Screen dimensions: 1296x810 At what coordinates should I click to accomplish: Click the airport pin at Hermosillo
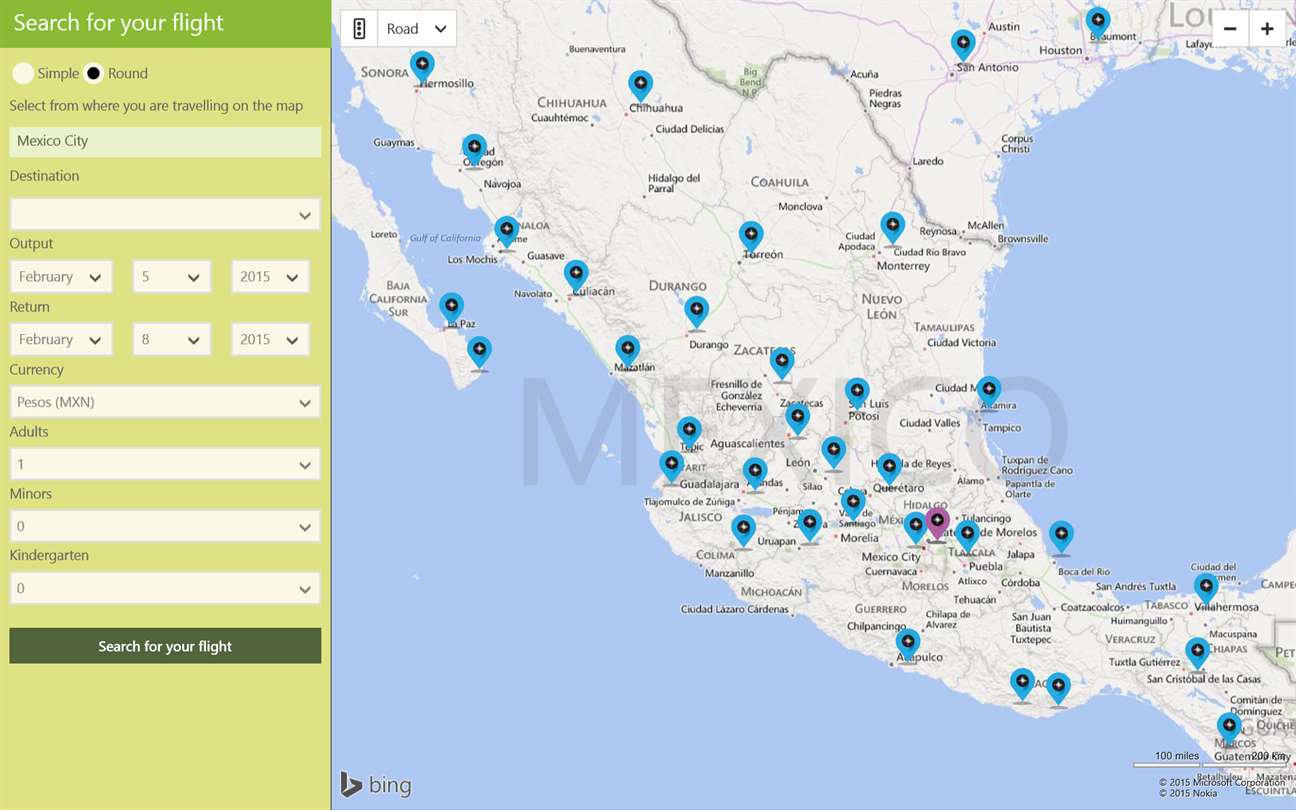423,67
